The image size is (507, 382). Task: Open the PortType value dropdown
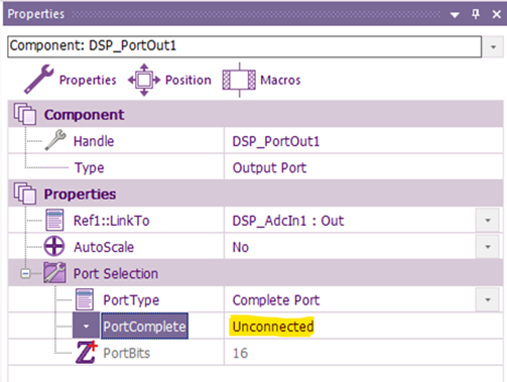(x=488, y=300)
